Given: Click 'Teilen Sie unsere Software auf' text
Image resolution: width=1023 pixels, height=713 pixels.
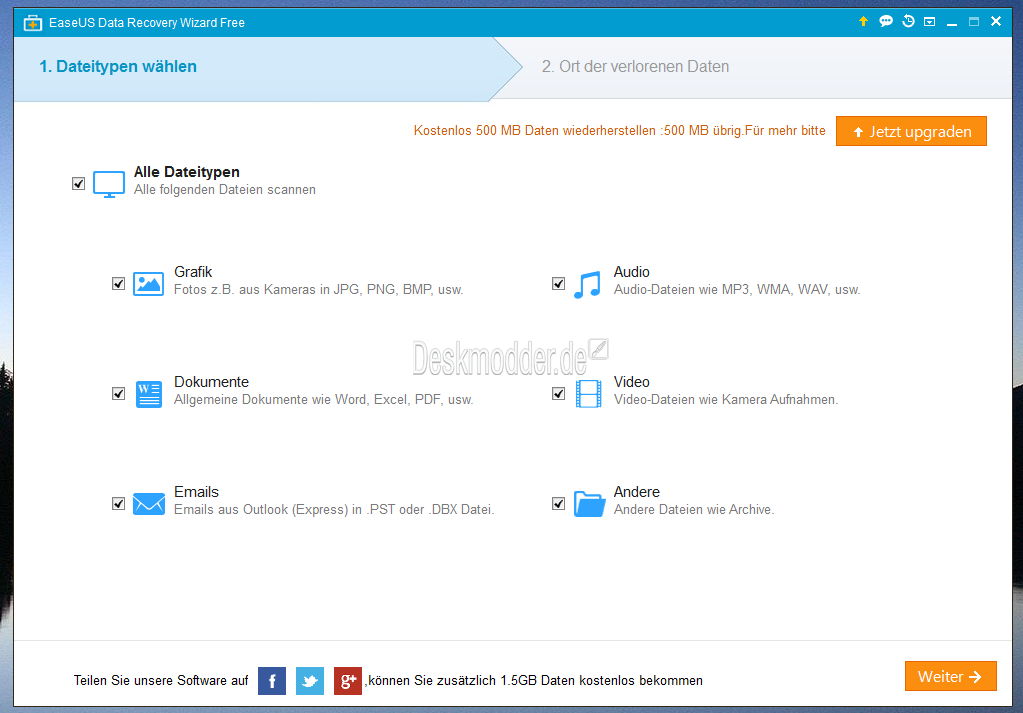Looking at the screenshot, I should pyautogui.click(x=161, y=680).
